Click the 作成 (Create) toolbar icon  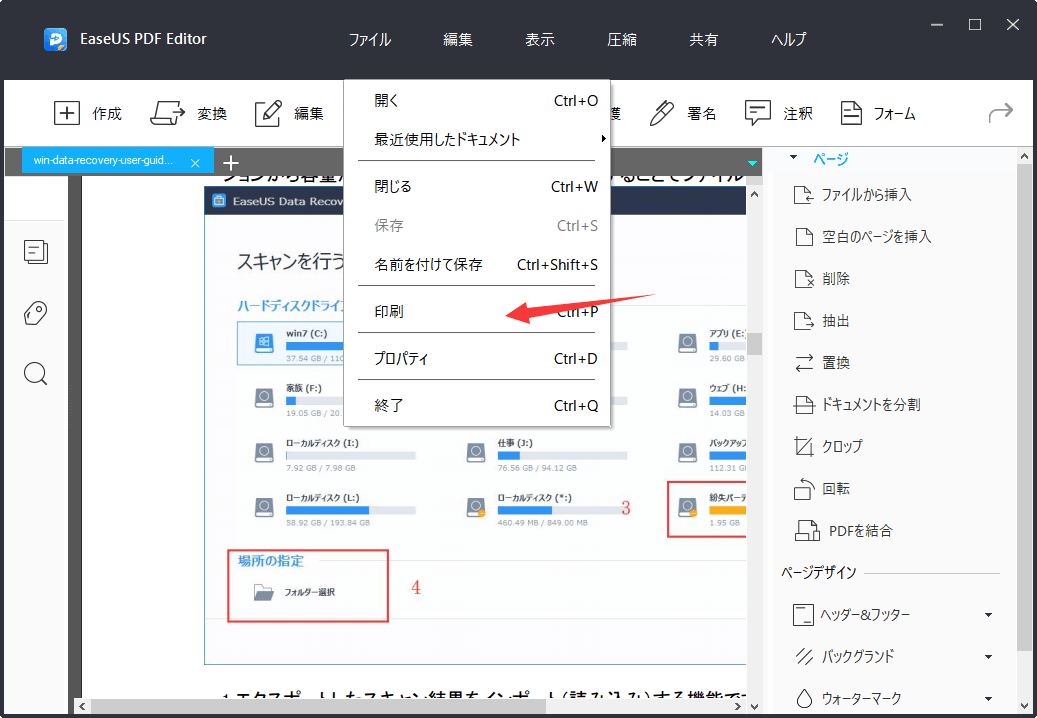pyautogui.click(x=67, y=113)
